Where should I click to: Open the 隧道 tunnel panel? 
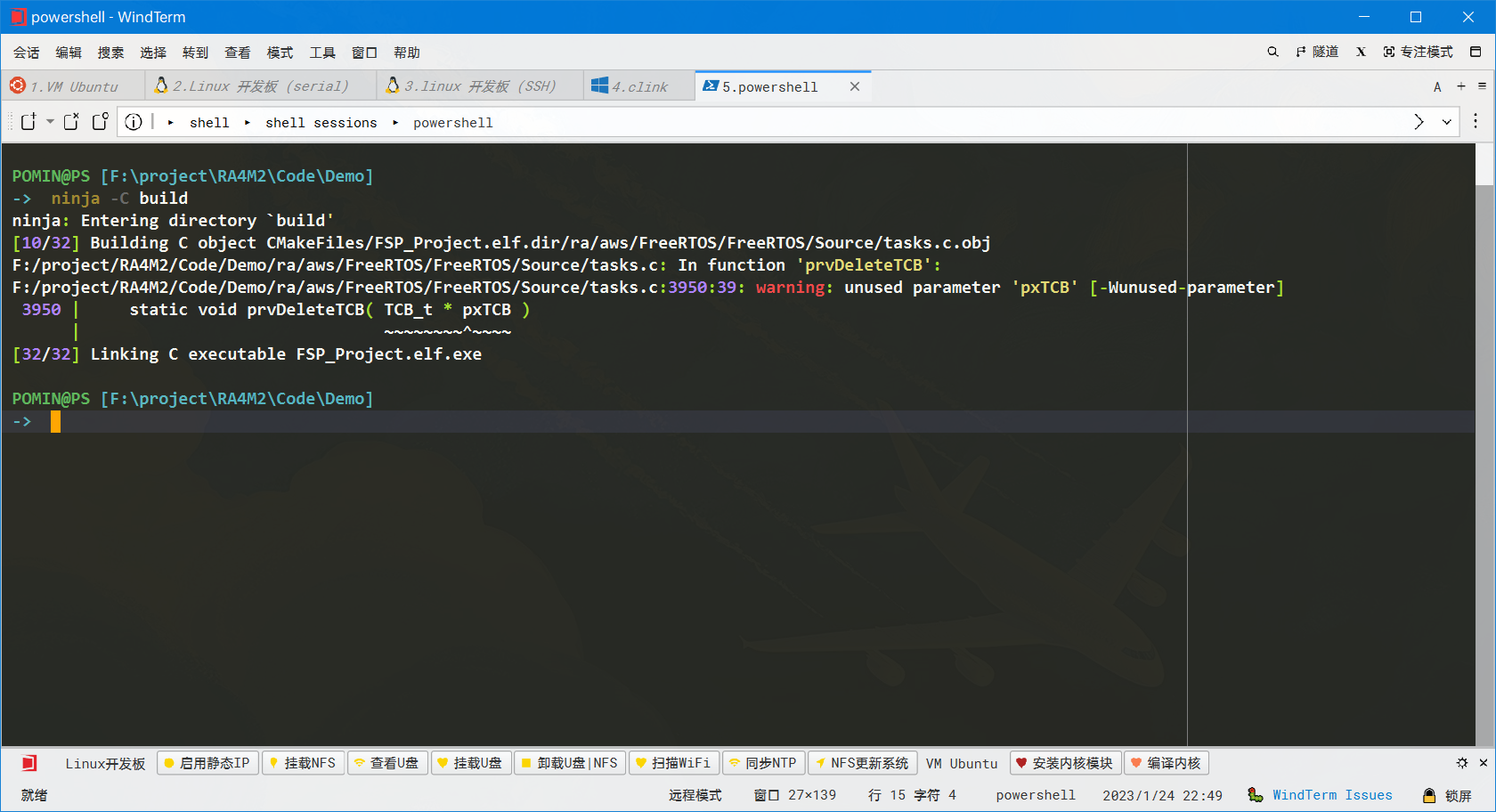(x=1317, y=52)
